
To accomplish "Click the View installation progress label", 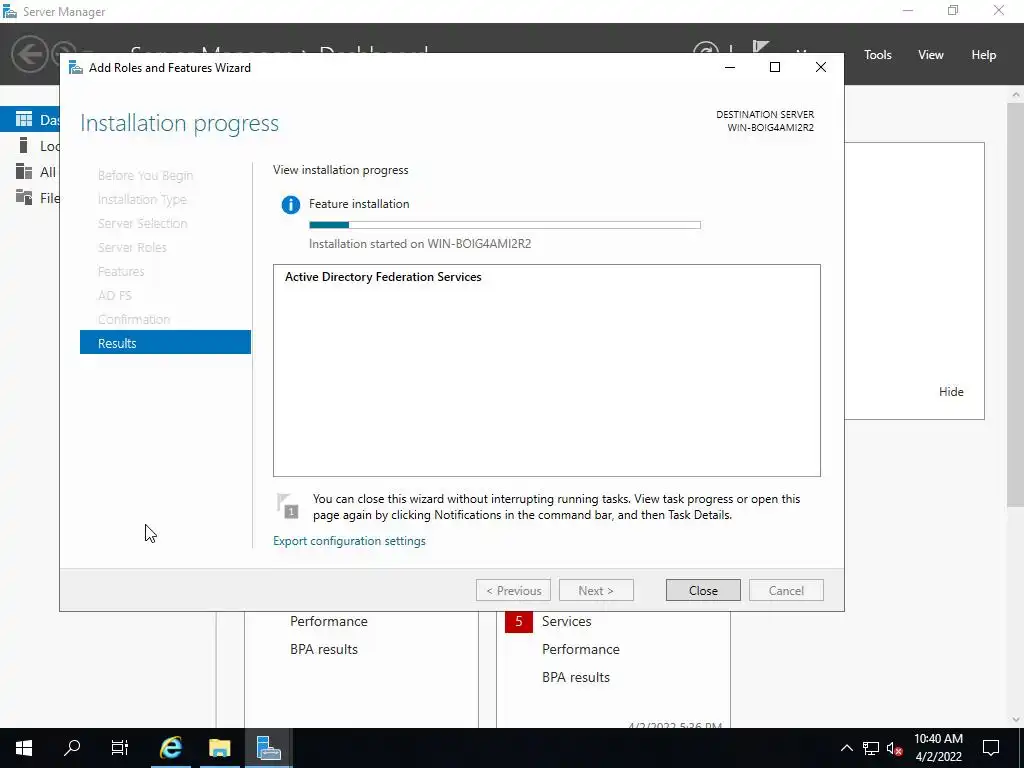I will tap(340, 170).
